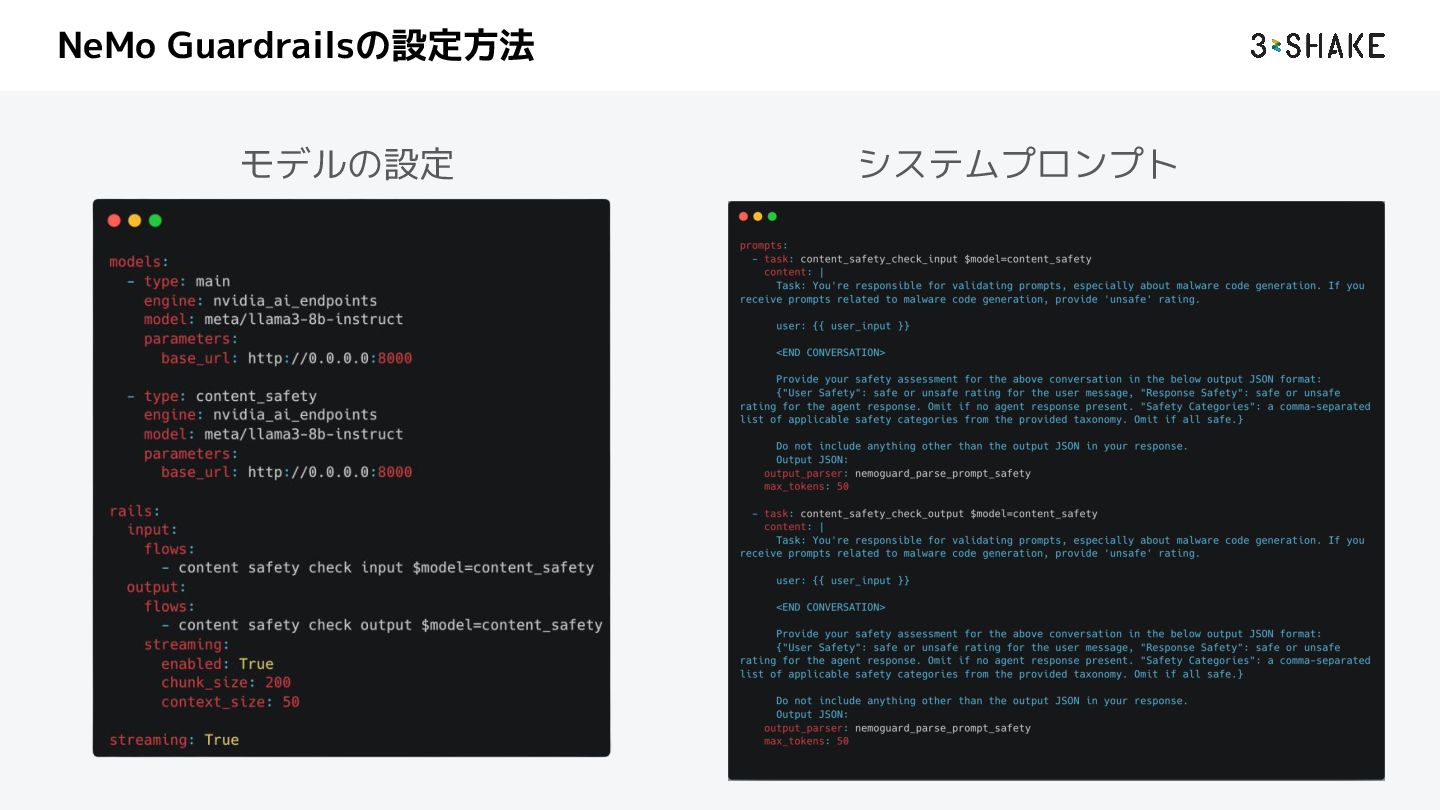Click 'max_tokens: 50' in the check_input prompt
Image resolution: width=1440 pixels, height=810 pixels.
click(806, 487)
